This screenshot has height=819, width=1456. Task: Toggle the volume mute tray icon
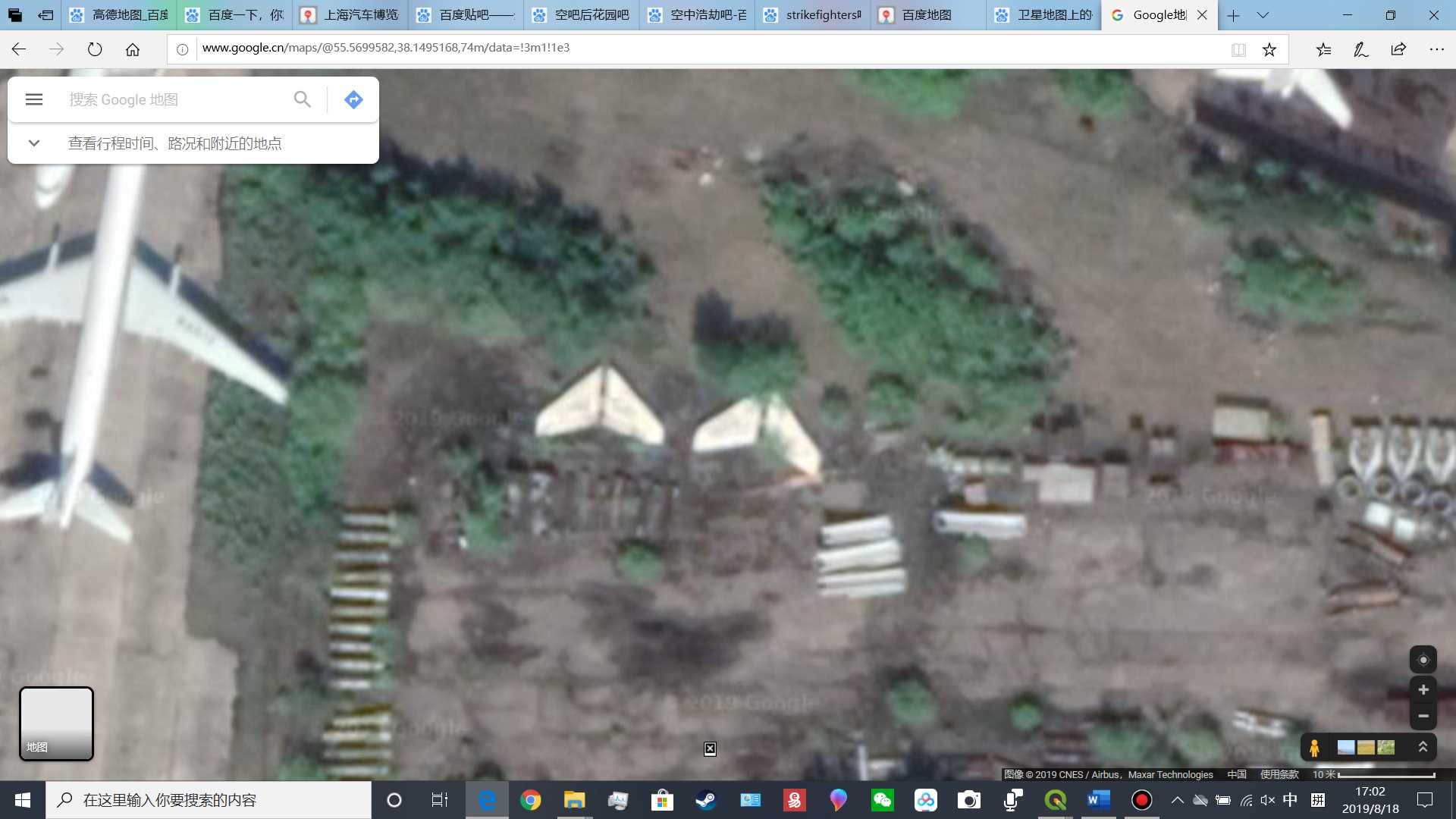click(1267, 800)
